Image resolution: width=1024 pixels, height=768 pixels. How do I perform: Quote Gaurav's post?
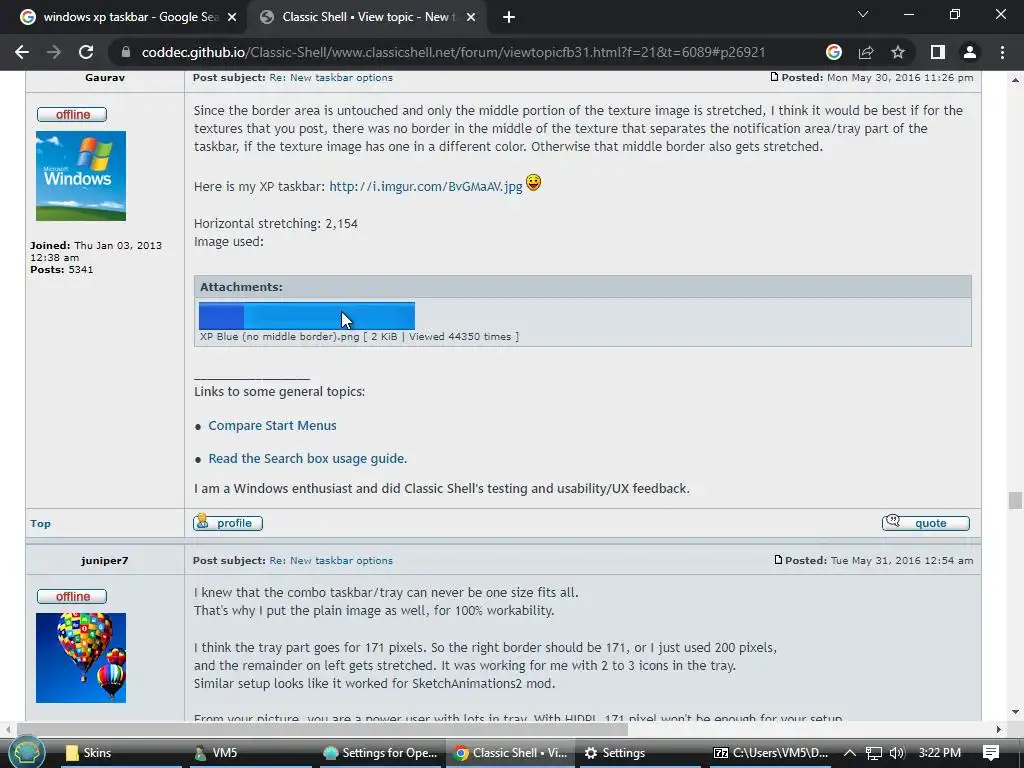pyautogui.click(x=926, y=522)
